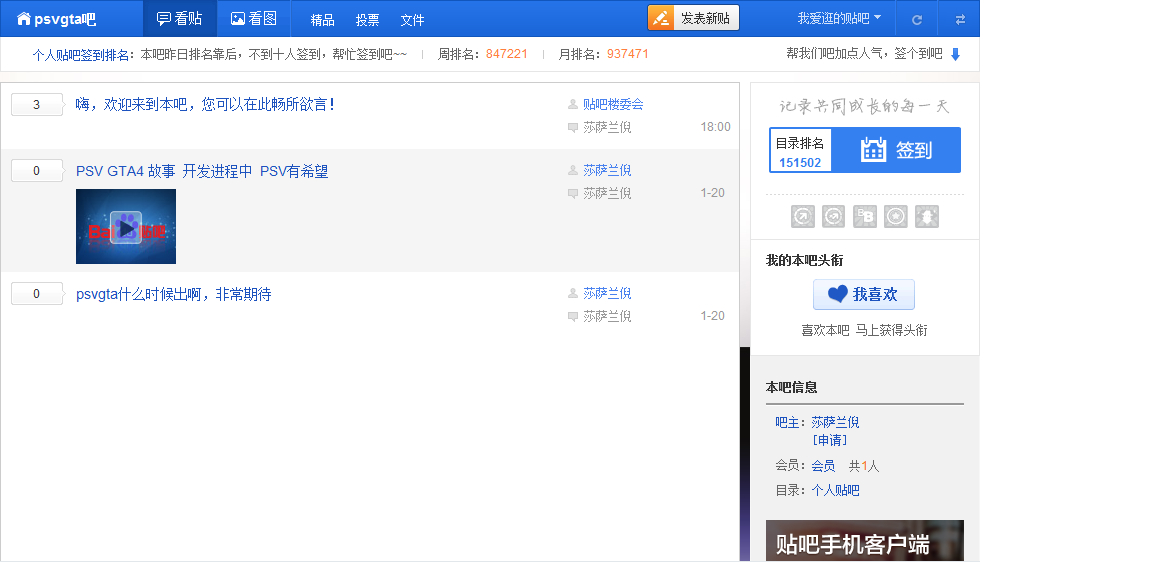The width and height of the screenshot is (1170, 562).
Task: Click the 贴吧手机客户端 banner
Action: (864, 540)
